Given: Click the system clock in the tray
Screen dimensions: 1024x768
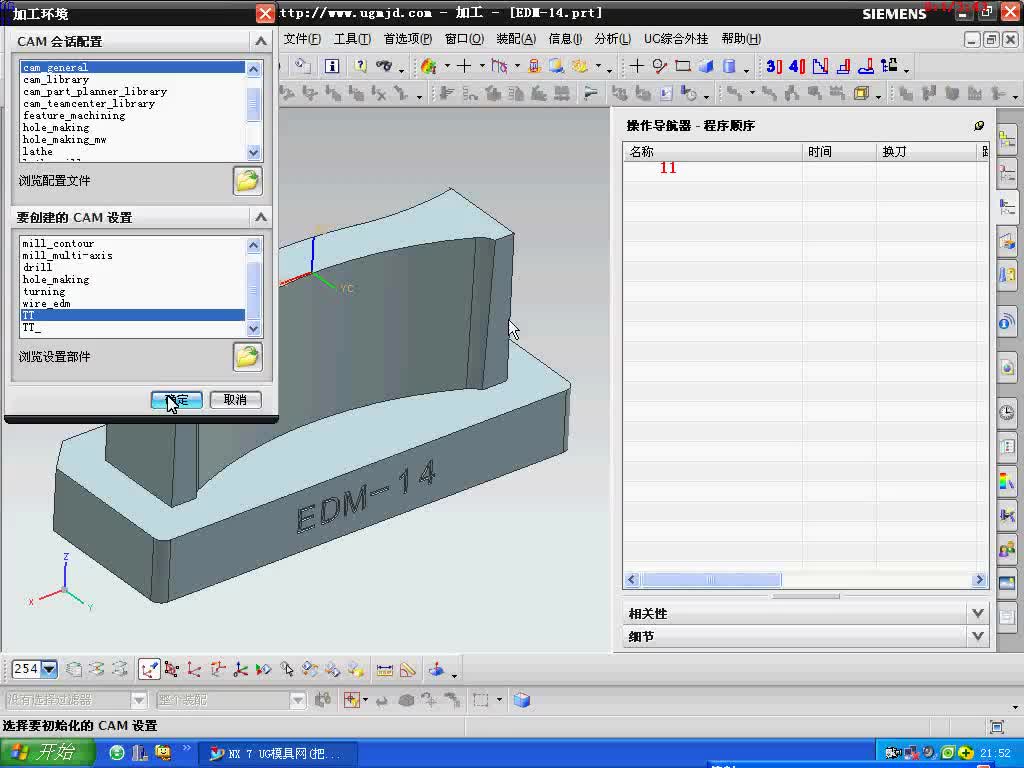Looking at the screenshot, I should coord(995,754).
